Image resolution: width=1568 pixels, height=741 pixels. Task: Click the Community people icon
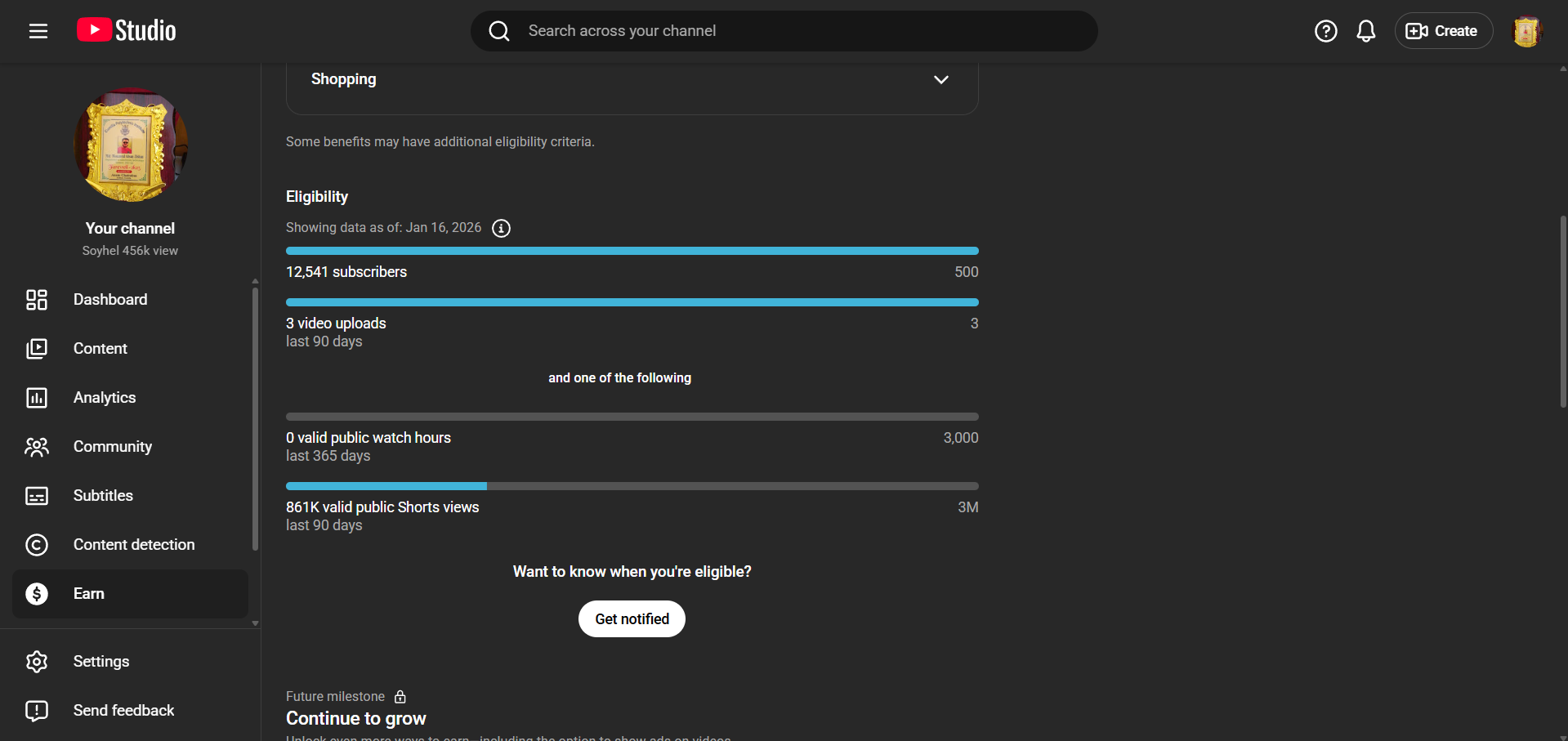click(37, 447)
